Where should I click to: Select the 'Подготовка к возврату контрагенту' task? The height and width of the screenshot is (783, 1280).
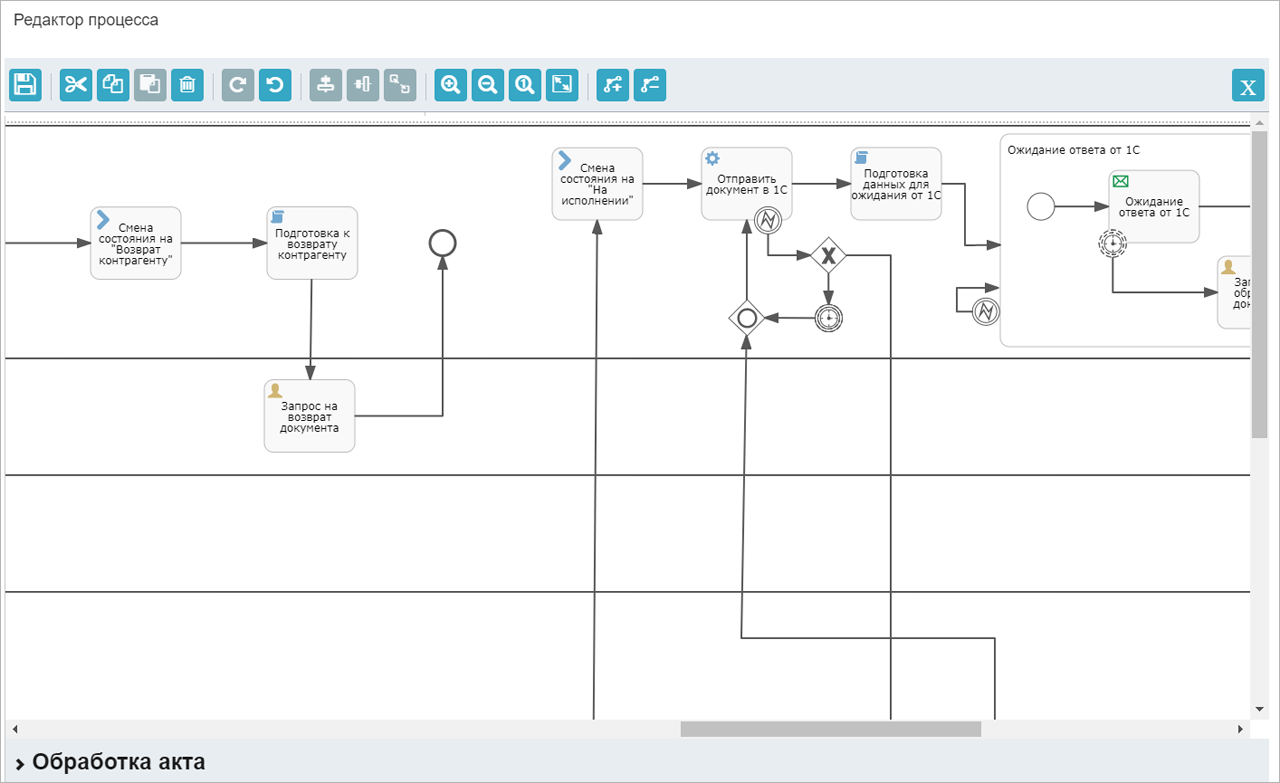point(311,243)
